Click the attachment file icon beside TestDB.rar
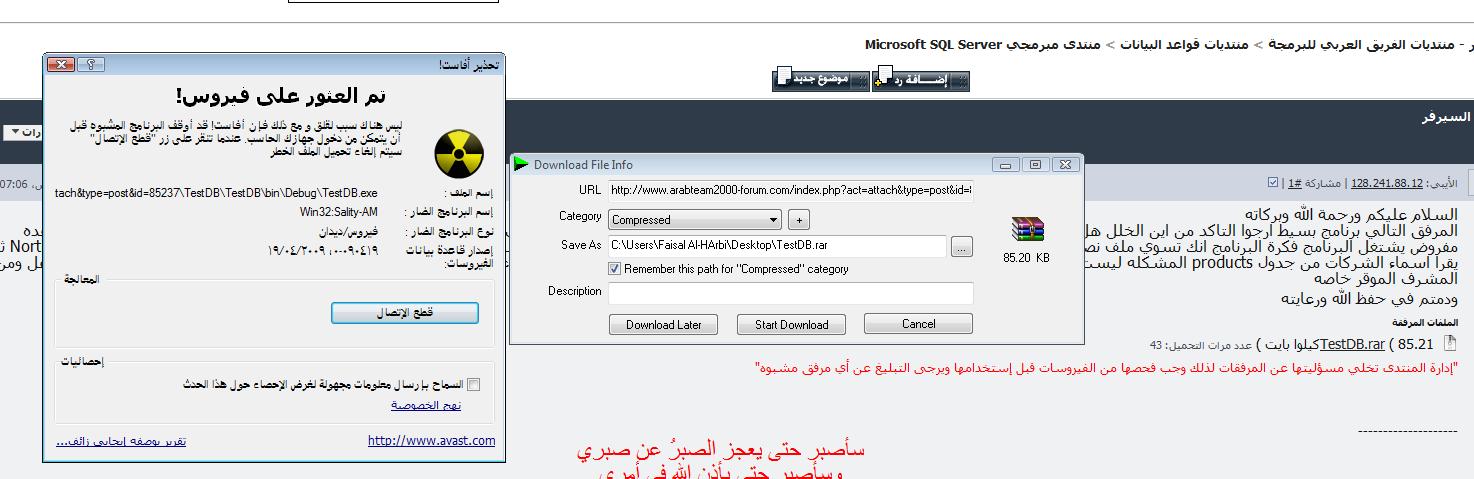 (1451, 343)
